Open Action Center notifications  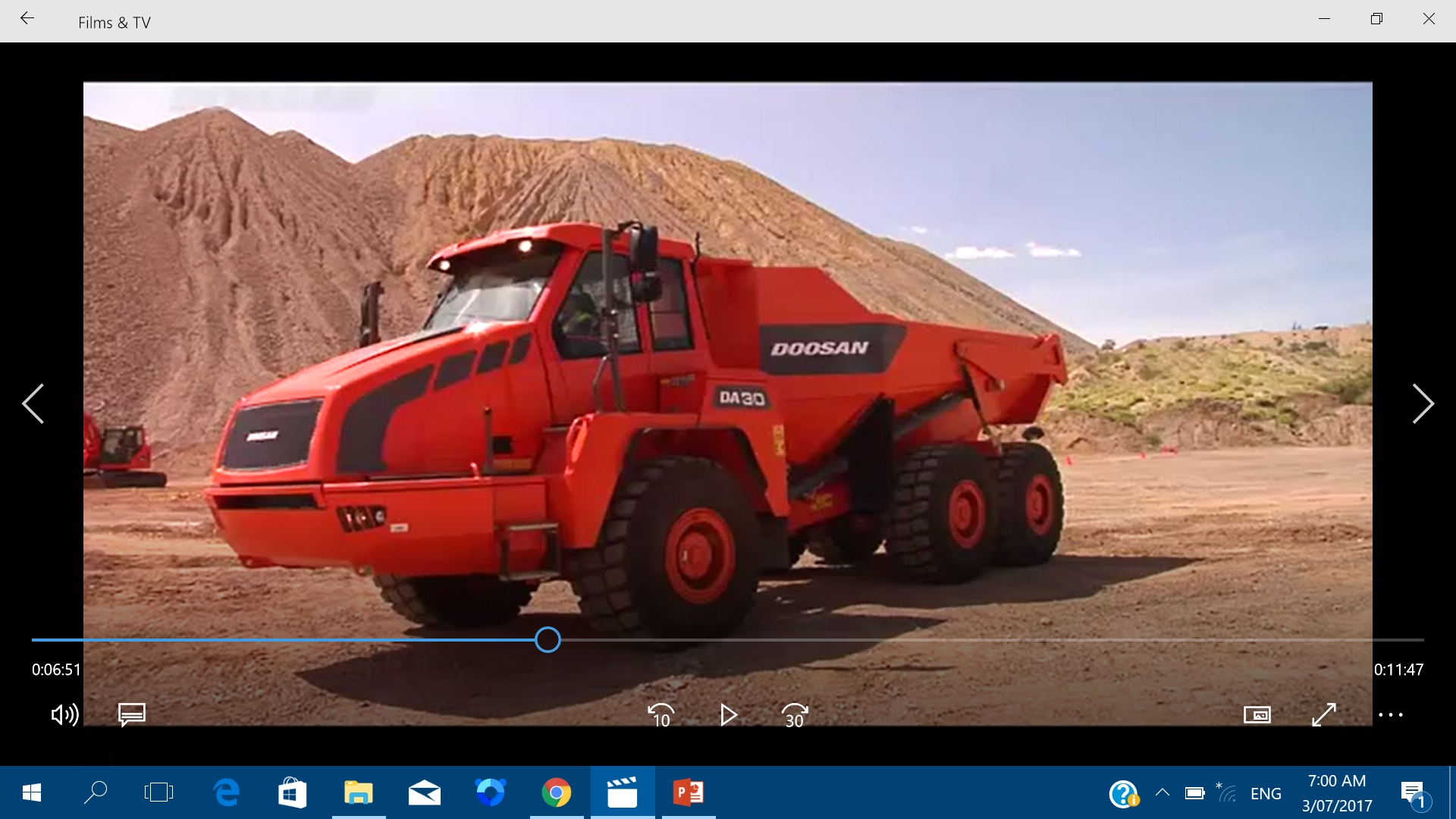coord(1414,794)
